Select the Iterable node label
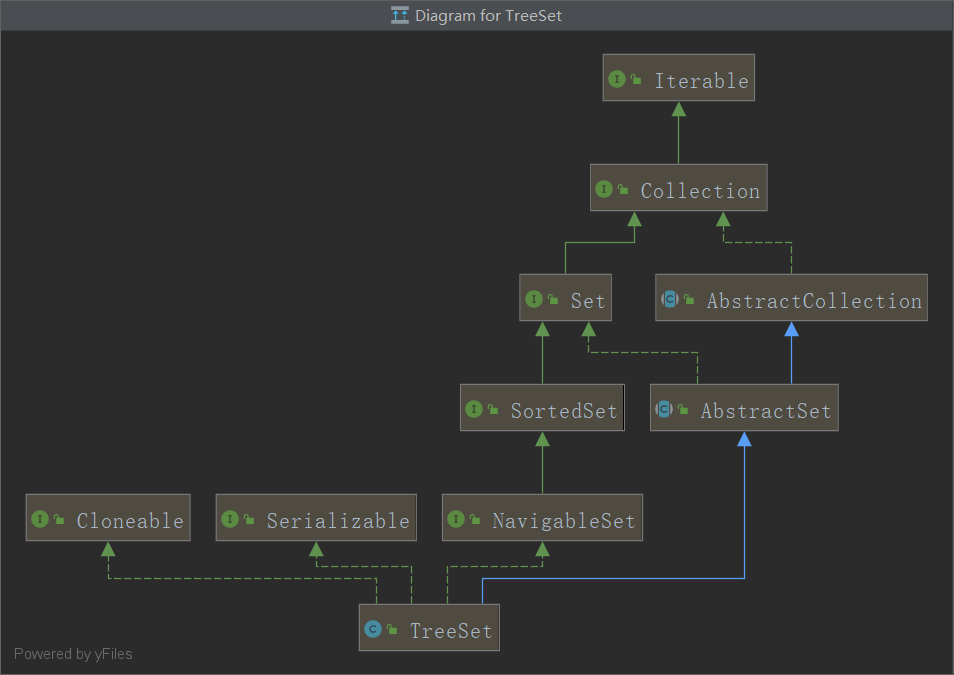This screenshot has width=954, height=675. click(701, 81)
